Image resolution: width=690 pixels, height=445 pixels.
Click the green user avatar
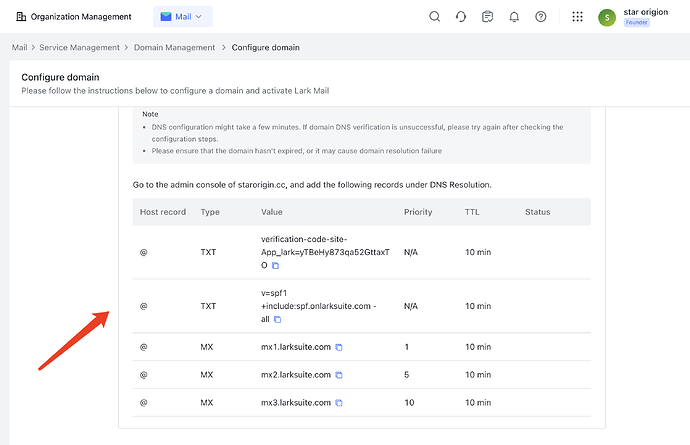607,18
